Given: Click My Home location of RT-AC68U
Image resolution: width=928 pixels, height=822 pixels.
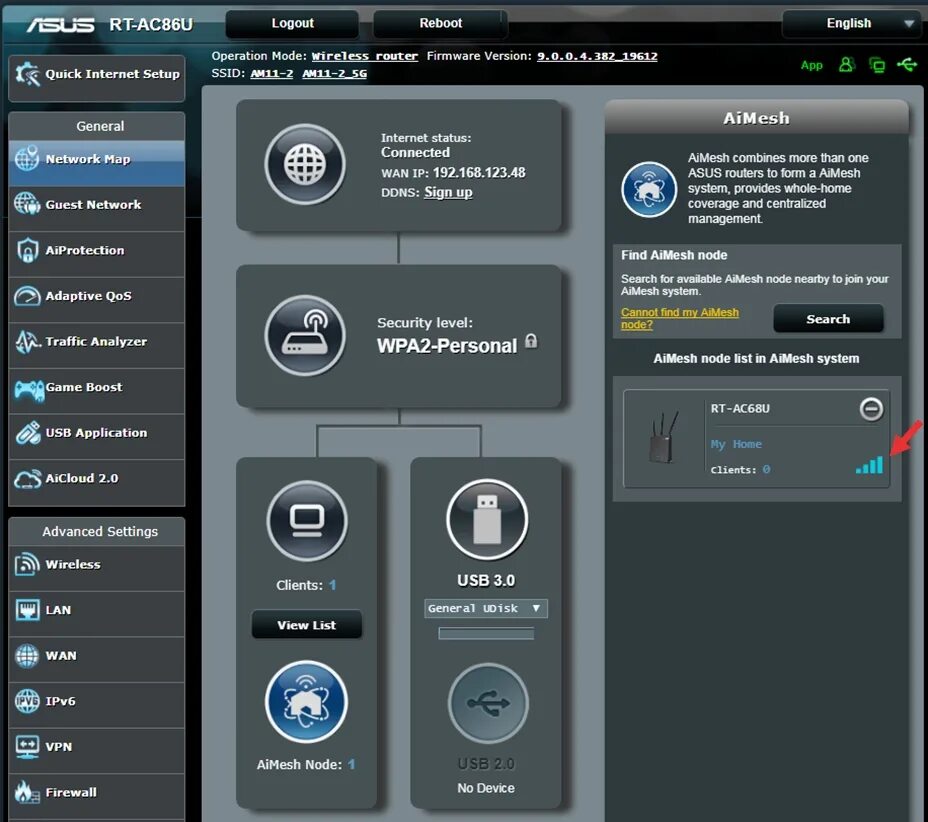Looking at the screenshot, I should click(x=736, y=444).
